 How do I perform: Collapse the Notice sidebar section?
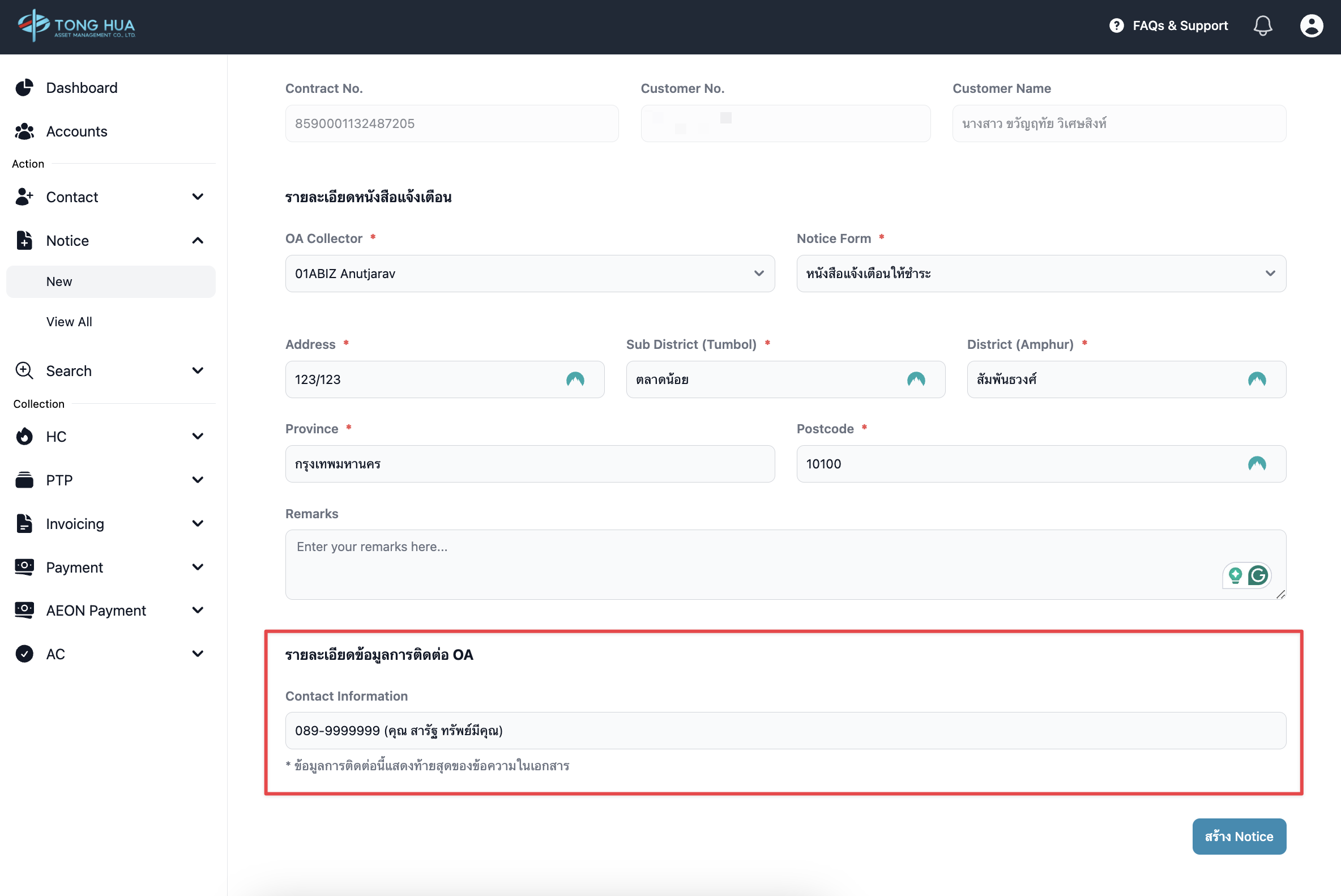[110, 241]
